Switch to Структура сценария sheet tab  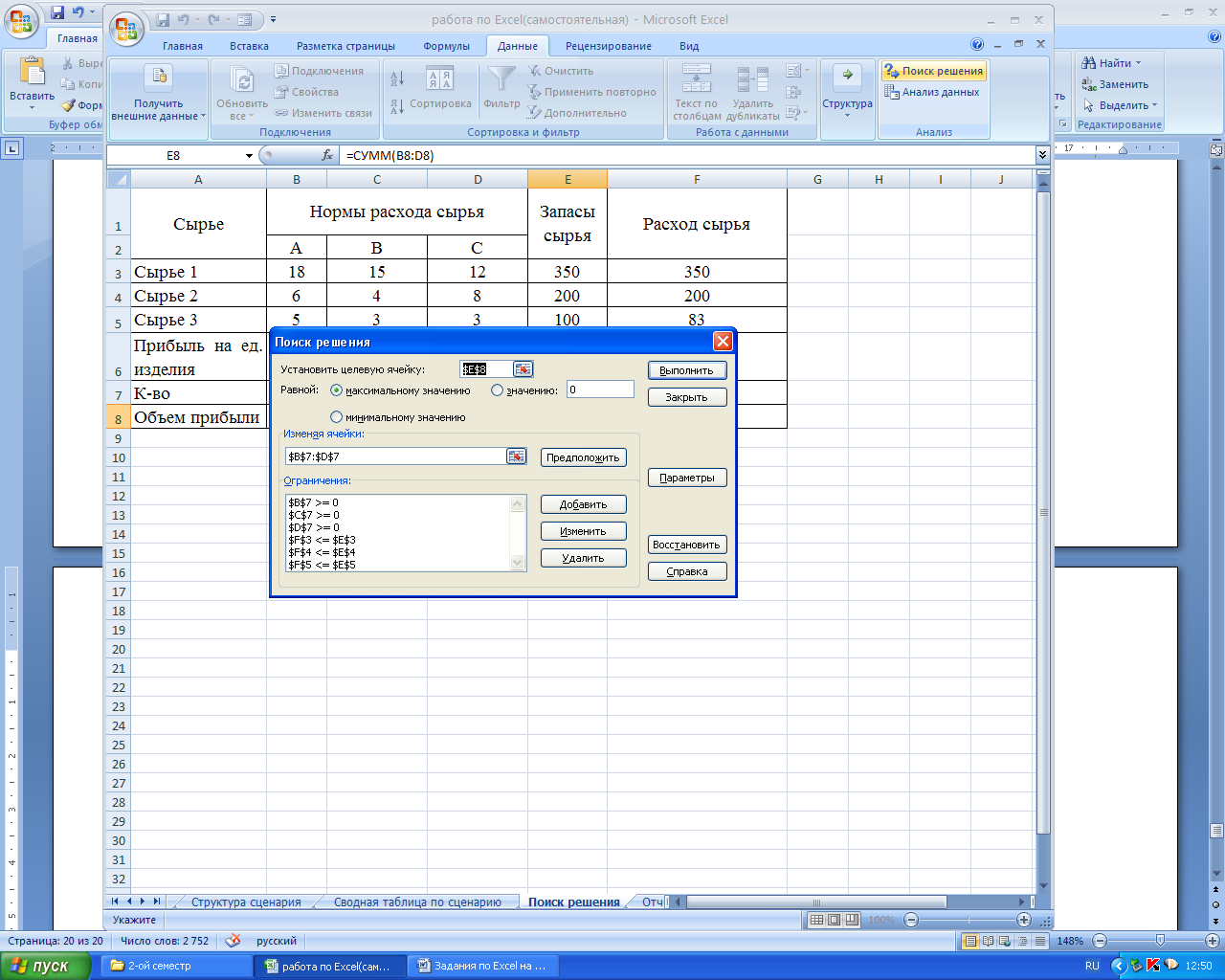pyautogui.click(x=246, y=902)
